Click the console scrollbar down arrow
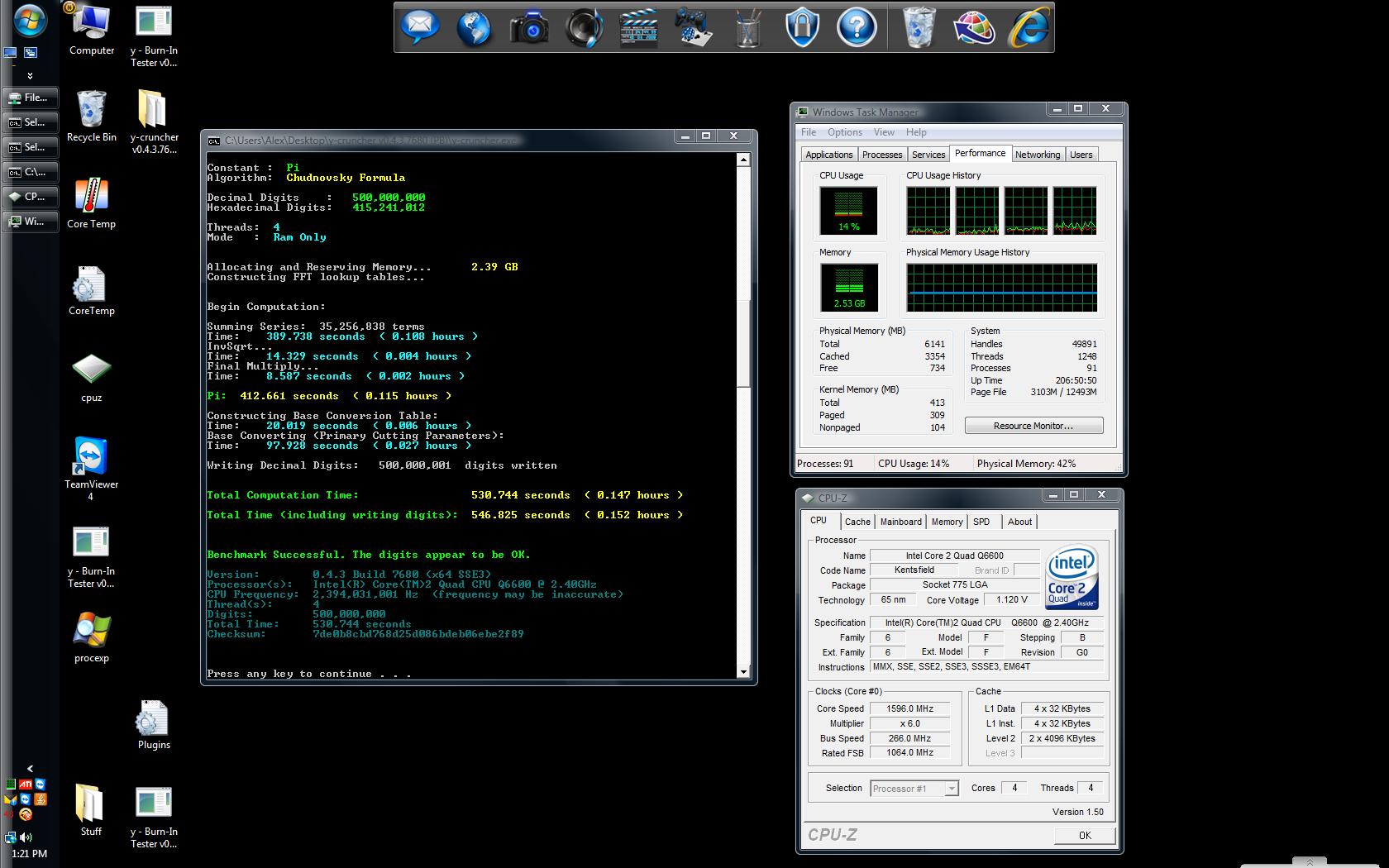Screen dimensions: 1389x868 coord(742,672)
